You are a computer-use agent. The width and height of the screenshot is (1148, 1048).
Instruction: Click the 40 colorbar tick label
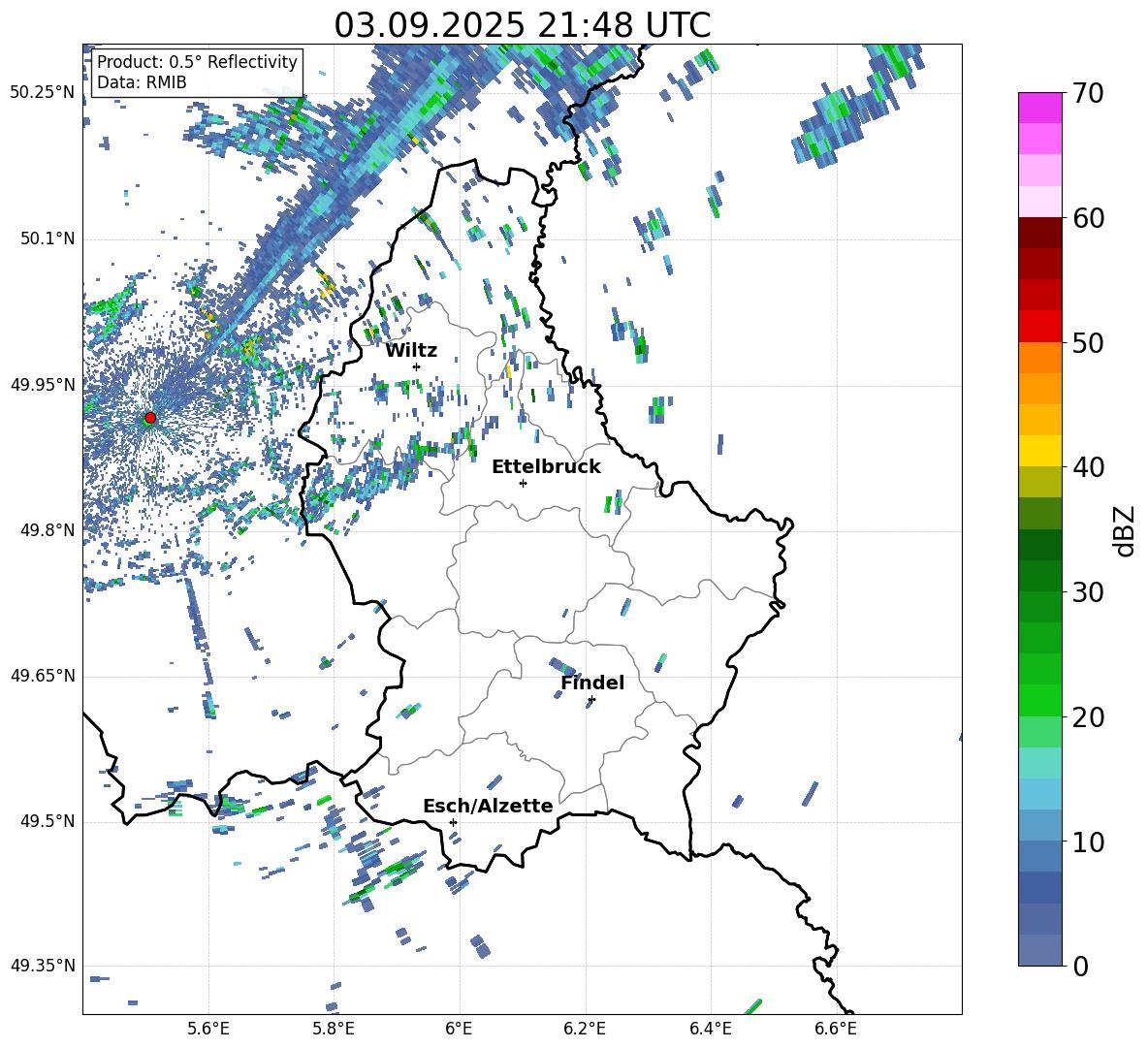pos(1088,467)
